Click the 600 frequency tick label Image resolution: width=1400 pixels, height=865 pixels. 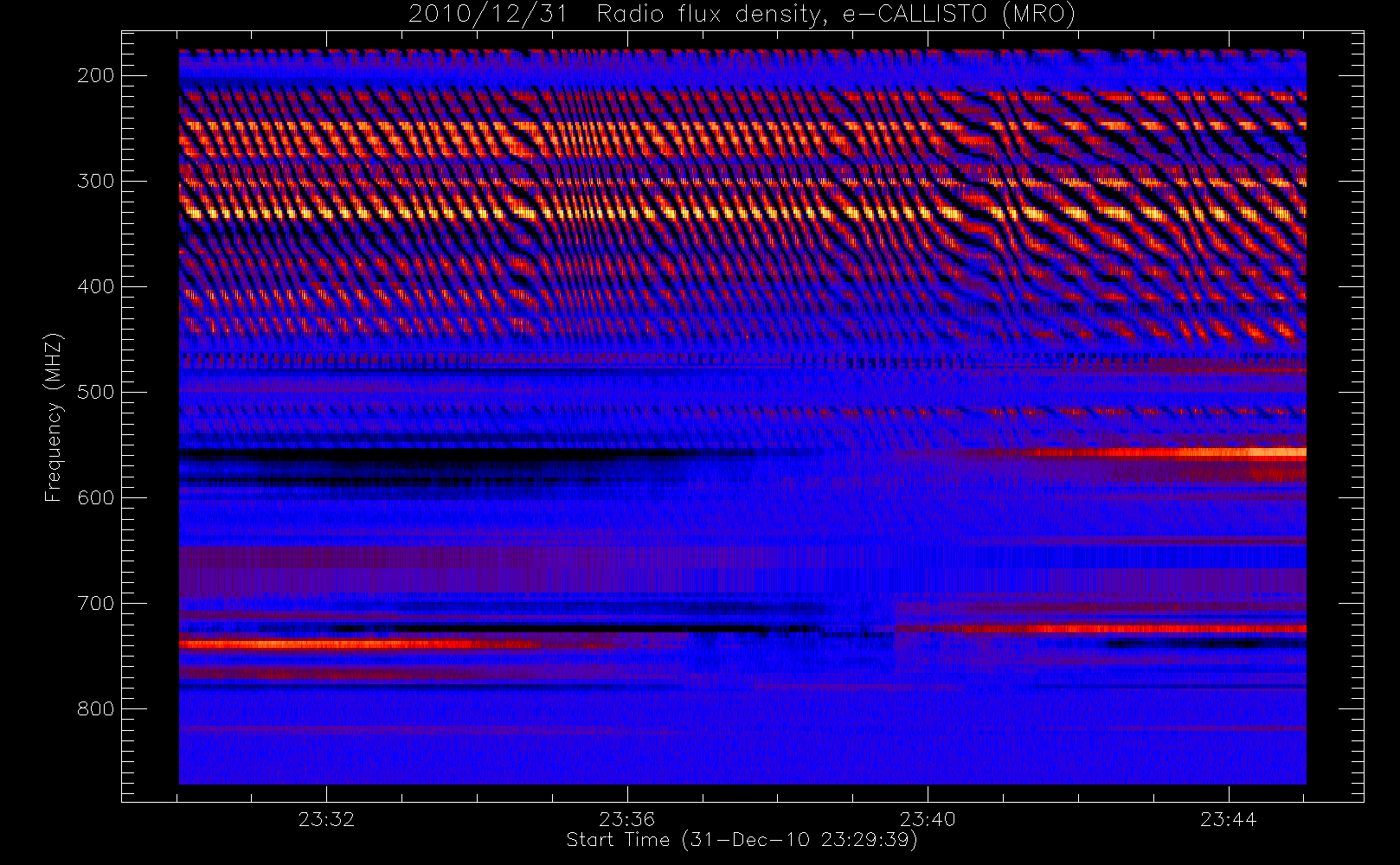click(x=96, y=497)
